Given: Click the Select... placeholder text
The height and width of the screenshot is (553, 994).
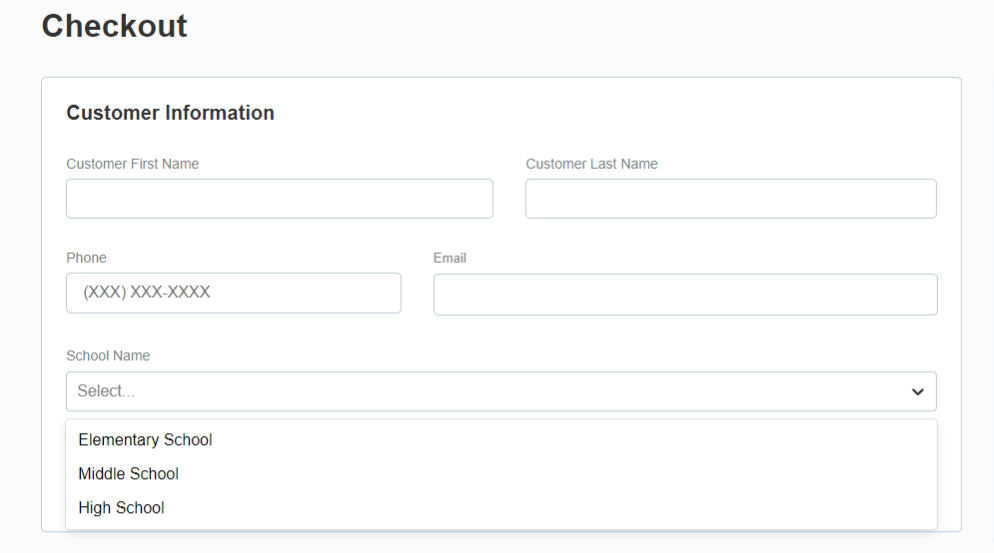Looking at the screenshot, I should (106, 391).
